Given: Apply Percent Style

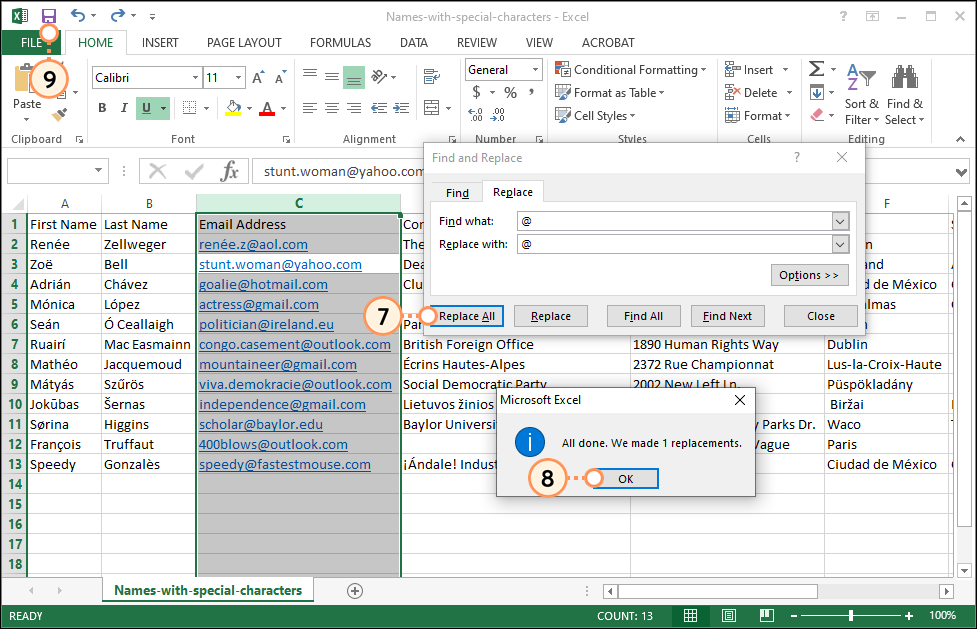Looking at the screenshot, I should [x=511, y=92].
